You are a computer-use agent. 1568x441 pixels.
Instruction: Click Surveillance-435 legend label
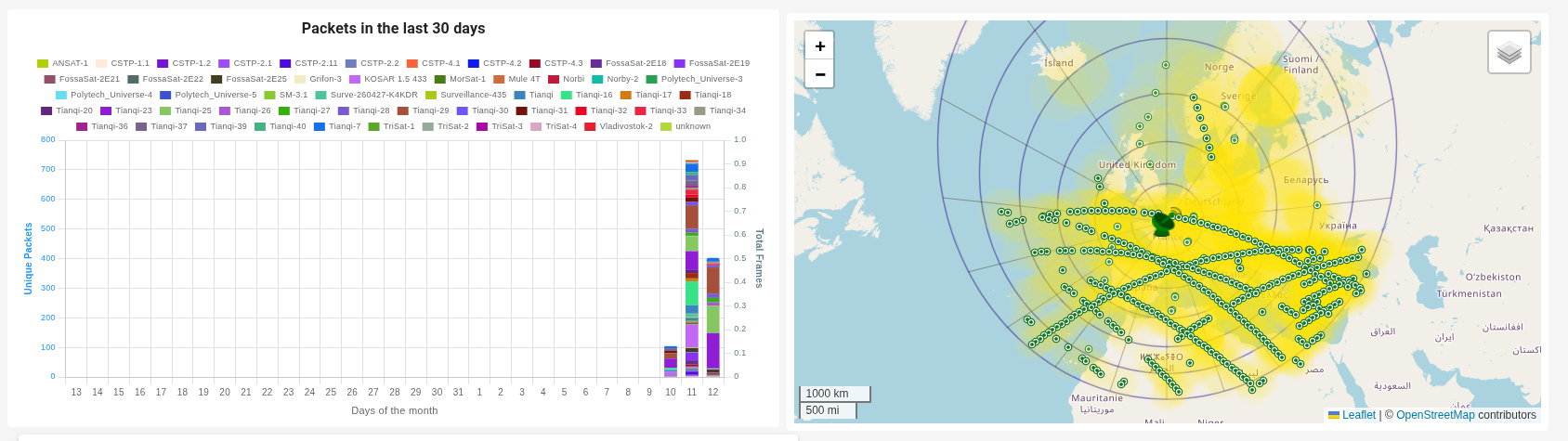(474, 95)
